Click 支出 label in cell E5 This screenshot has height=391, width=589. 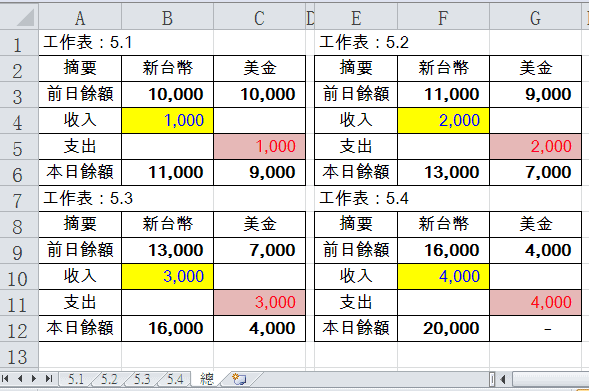(356, 146)
